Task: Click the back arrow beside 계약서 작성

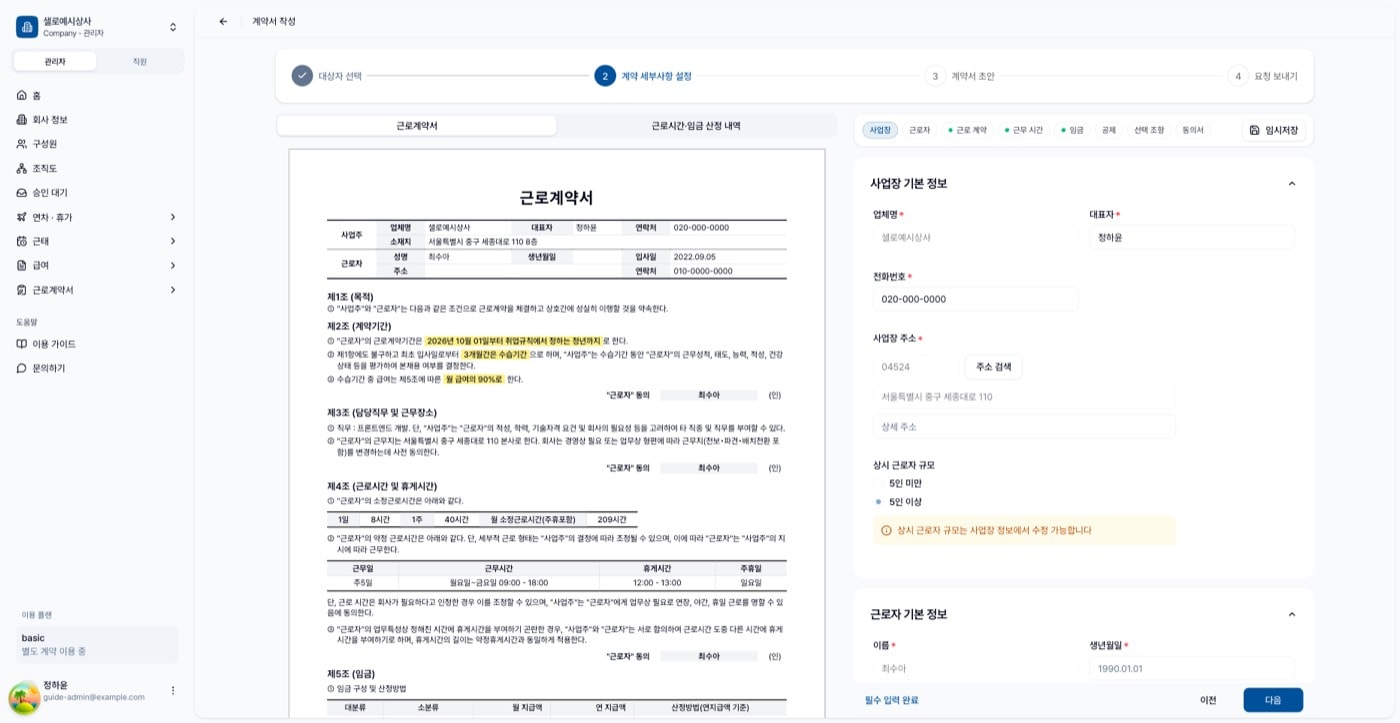Action: point(223,21)
